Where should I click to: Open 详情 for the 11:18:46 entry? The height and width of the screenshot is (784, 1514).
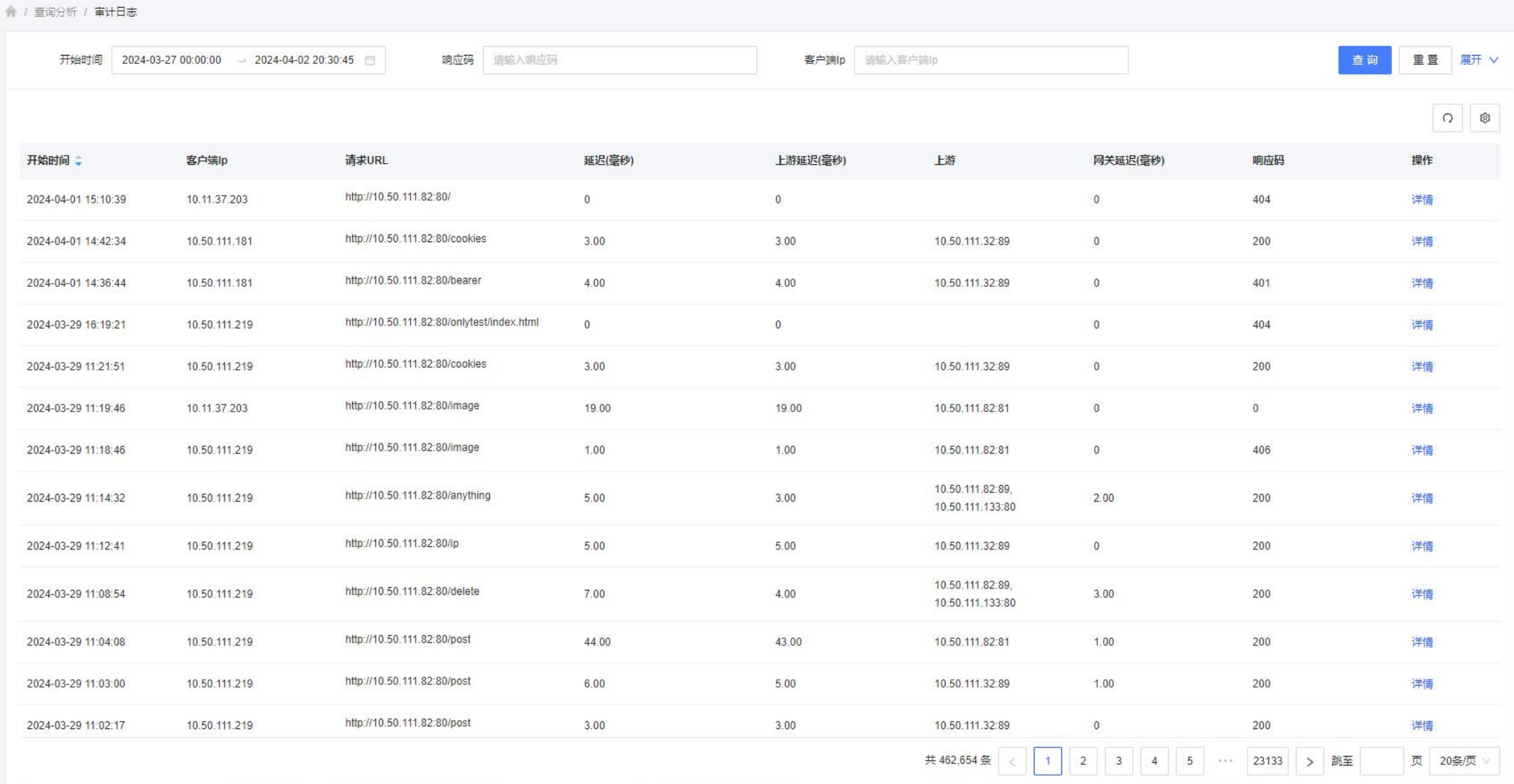(x=1422, y=450)
